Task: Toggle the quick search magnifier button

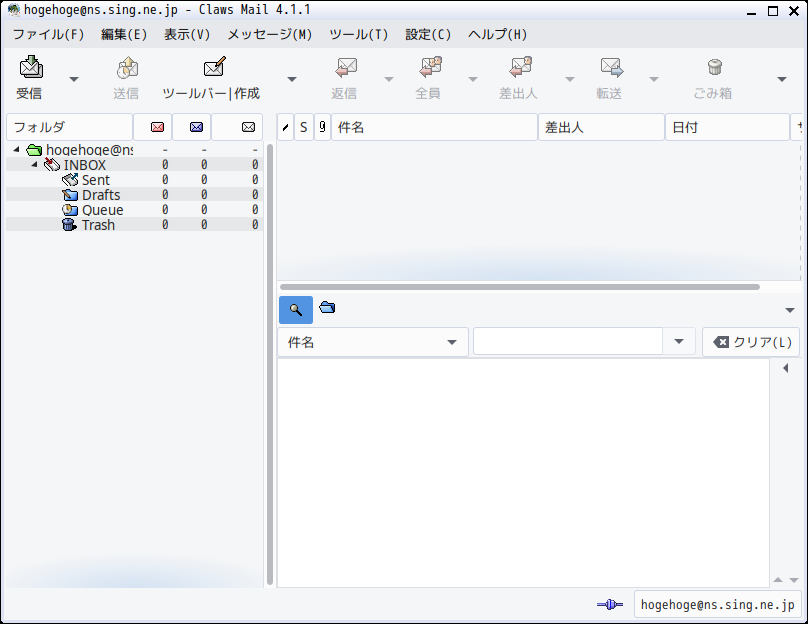Action: pyautogui.click(x=296, y=310)
